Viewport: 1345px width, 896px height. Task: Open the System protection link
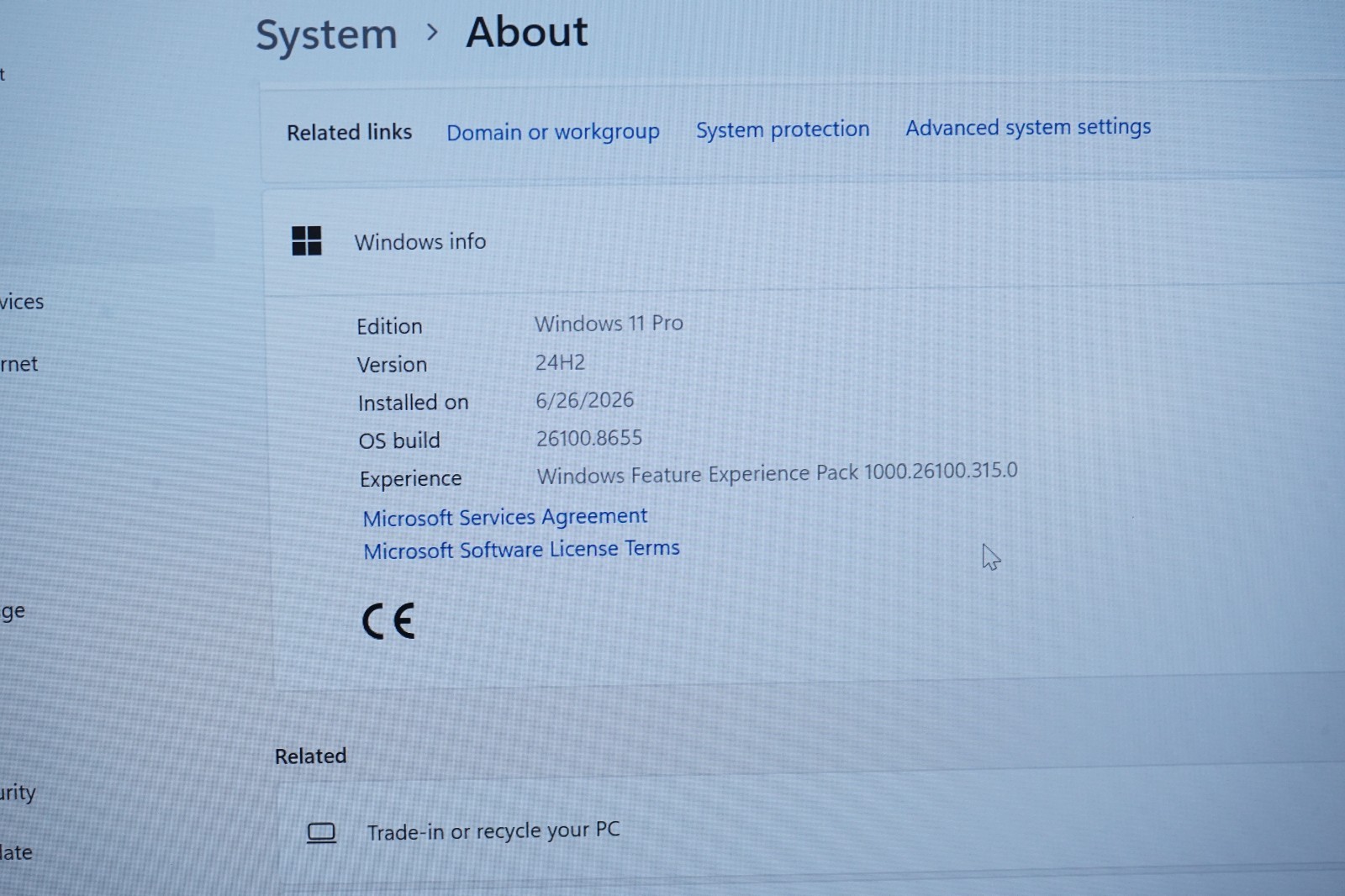(783, 129)
